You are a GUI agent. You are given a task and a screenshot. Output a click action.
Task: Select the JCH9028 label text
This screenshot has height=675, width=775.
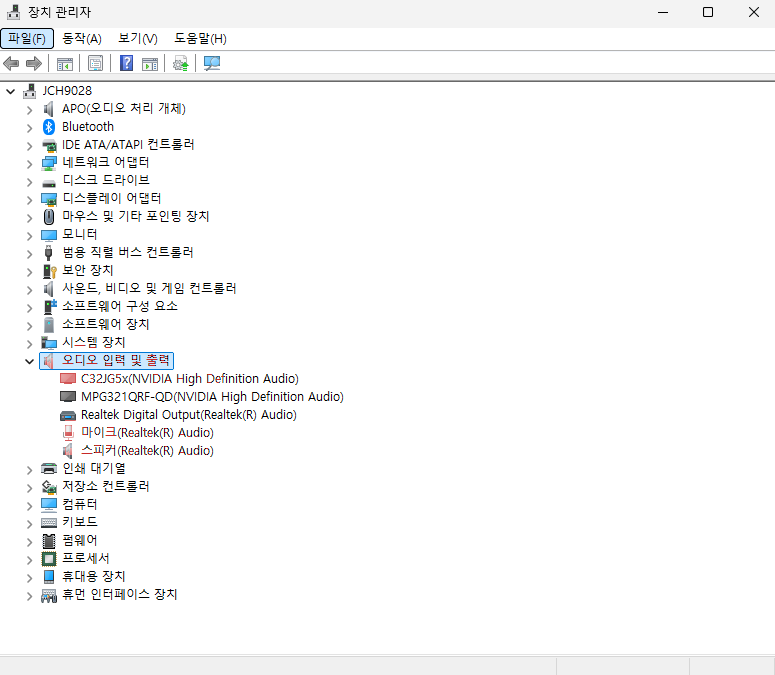(x=67, y=91)
